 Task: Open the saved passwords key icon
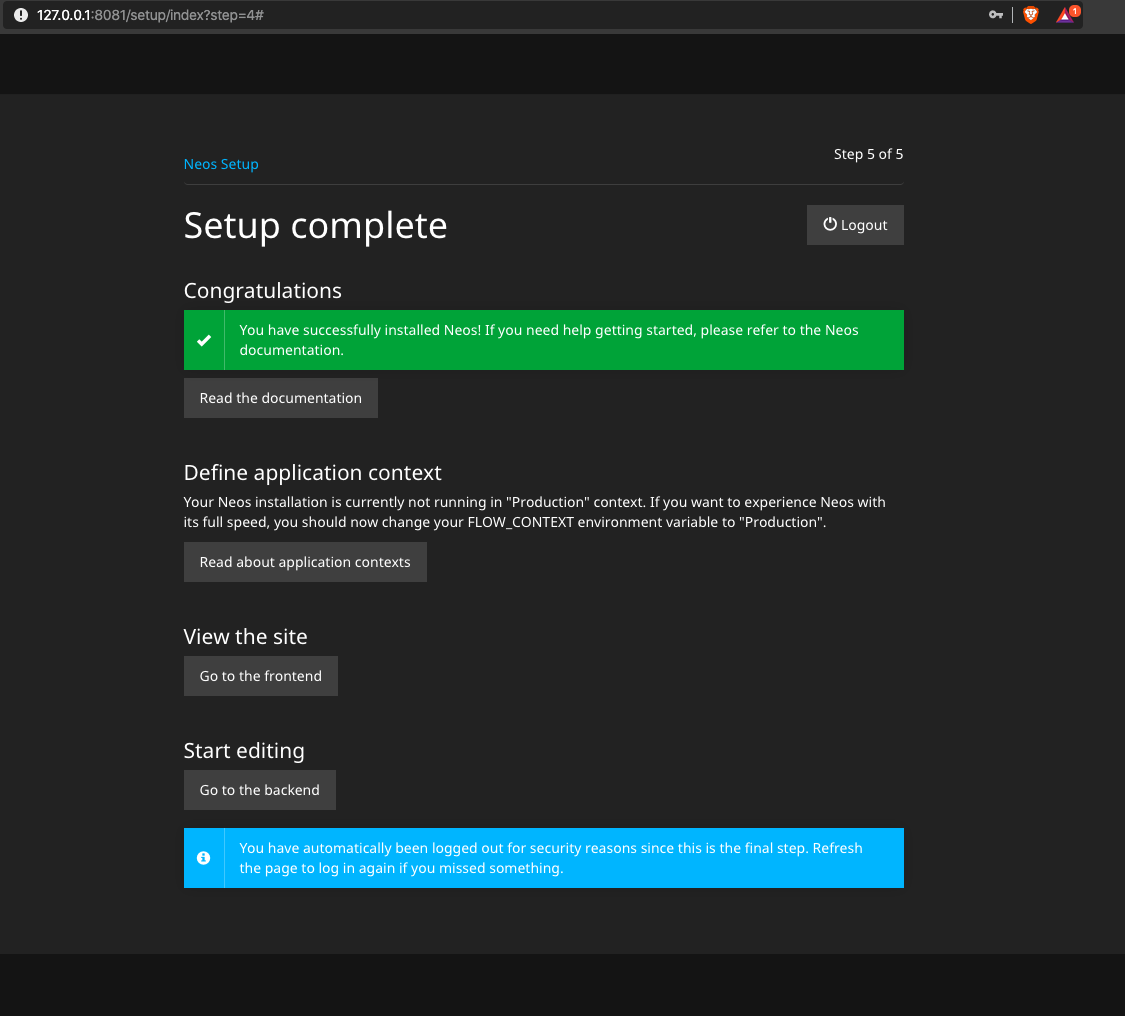(x=996, y=14)
